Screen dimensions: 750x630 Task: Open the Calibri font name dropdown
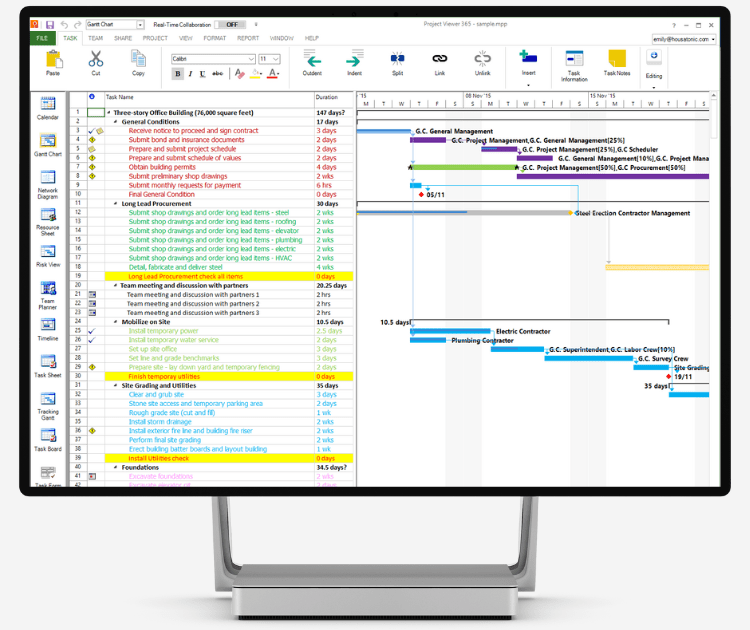coord(251,59)
